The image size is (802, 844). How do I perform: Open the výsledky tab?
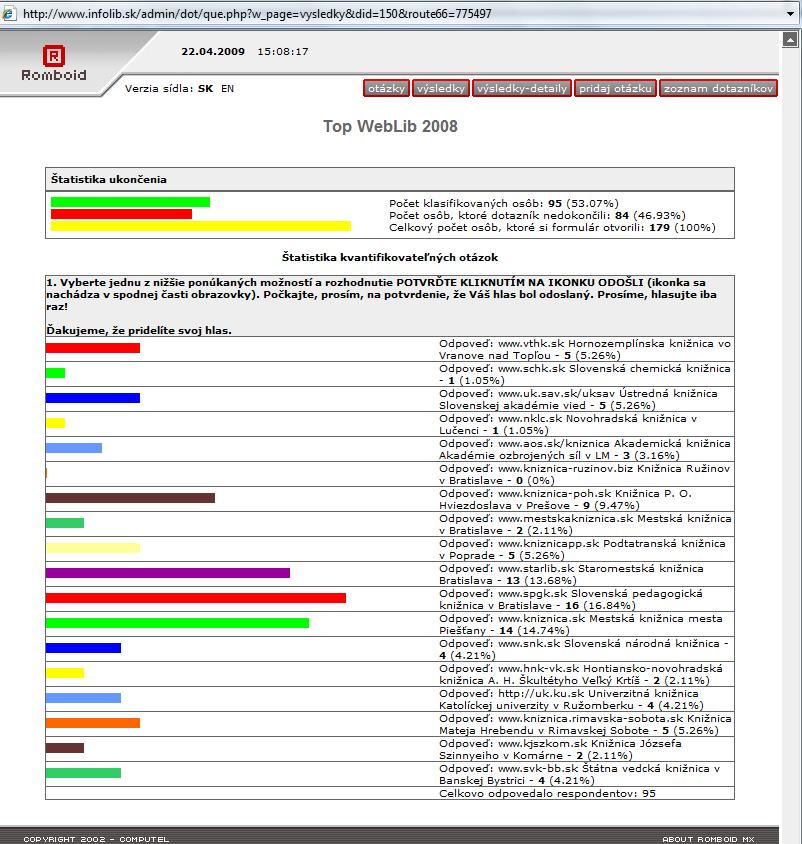pos(441,88)
